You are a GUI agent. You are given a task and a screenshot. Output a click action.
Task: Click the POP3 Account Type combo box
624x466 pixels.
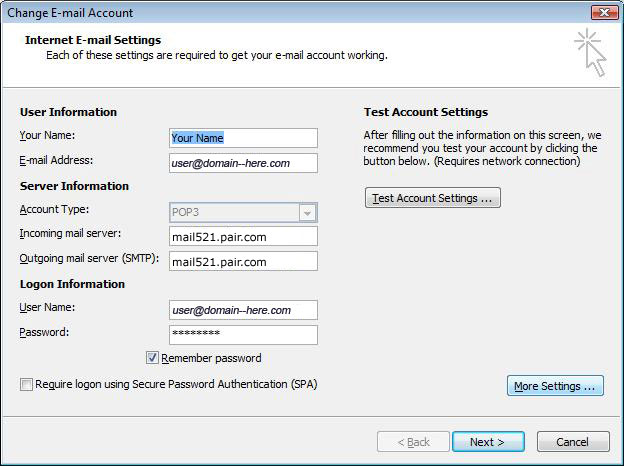(x=243, y=213)
